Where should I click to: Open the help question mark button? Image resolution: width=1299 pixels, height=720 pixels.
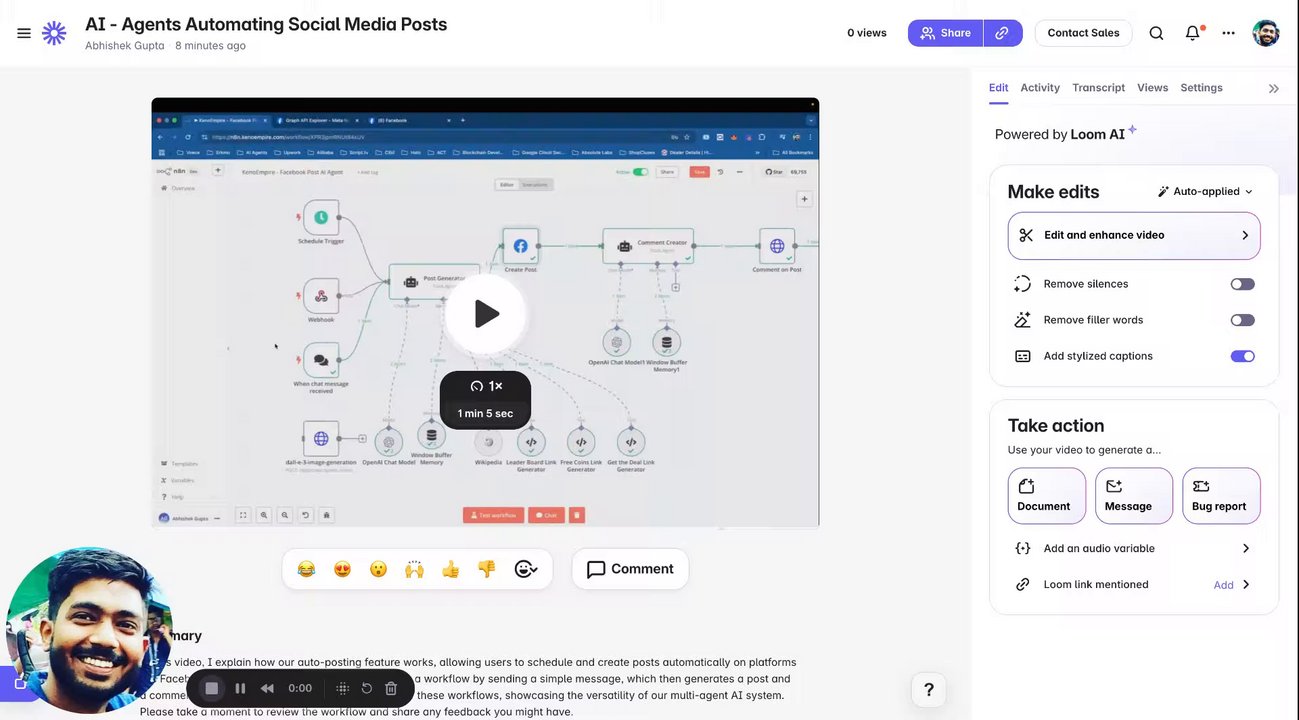[929, 689]
